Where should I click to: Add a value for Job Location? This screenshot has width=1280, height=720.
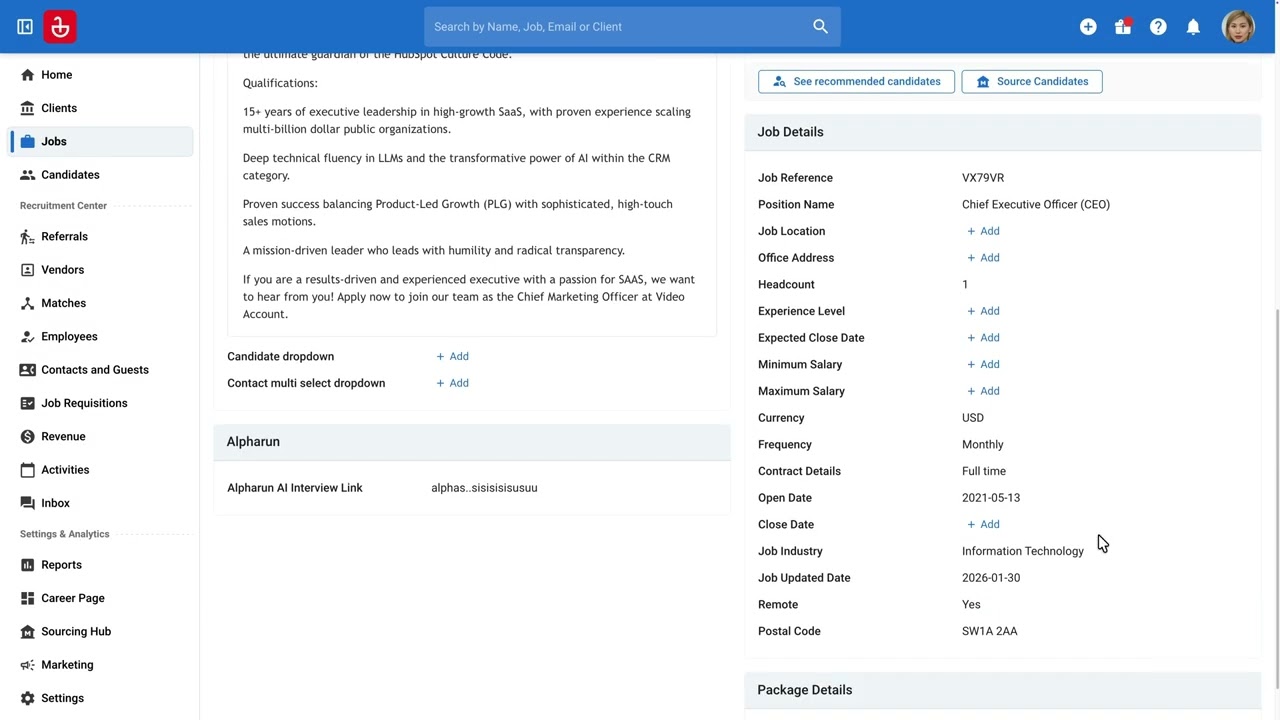[983, 231]
